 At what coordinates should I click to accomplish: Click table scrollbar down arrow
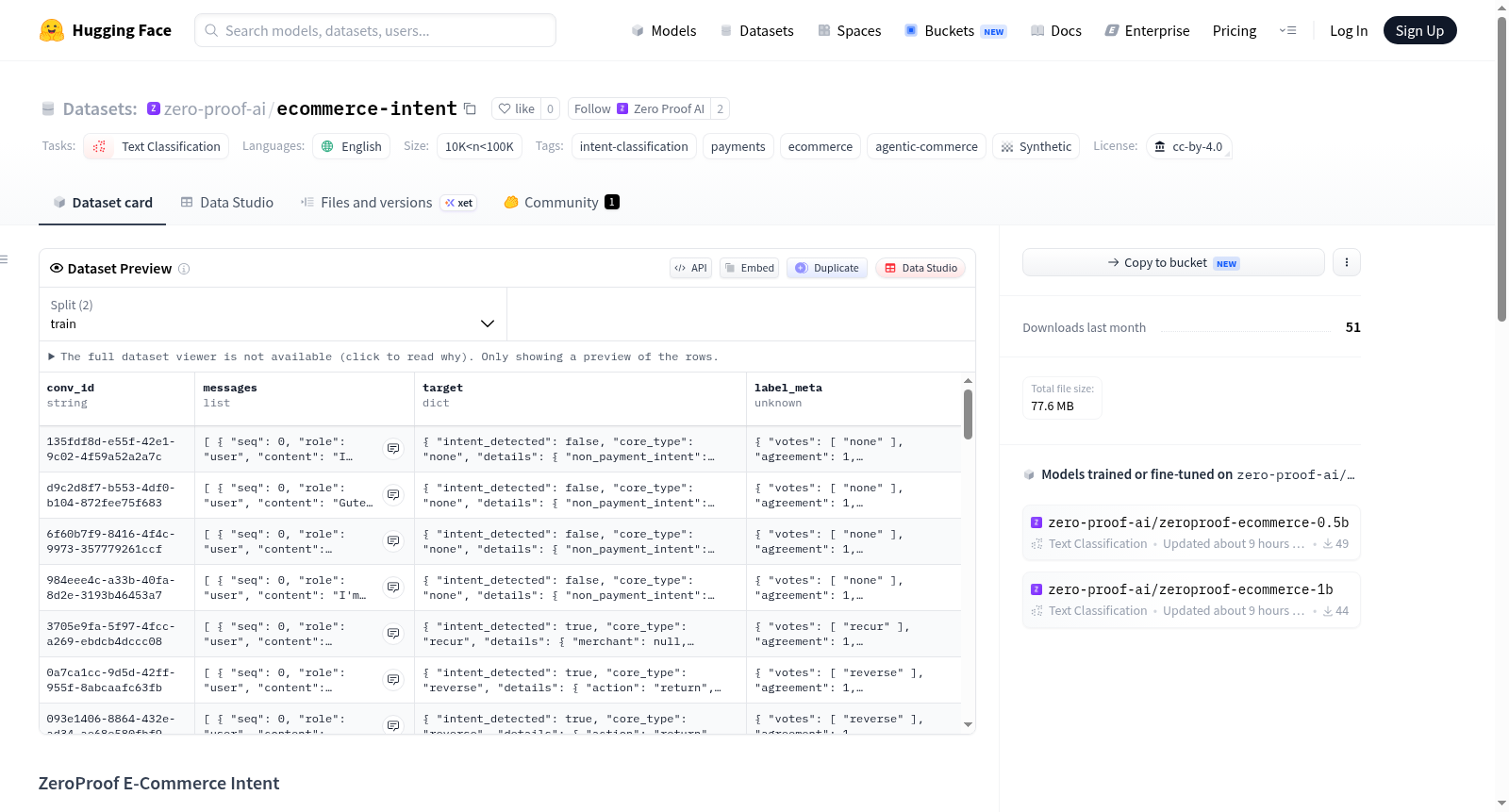point(968,724)
